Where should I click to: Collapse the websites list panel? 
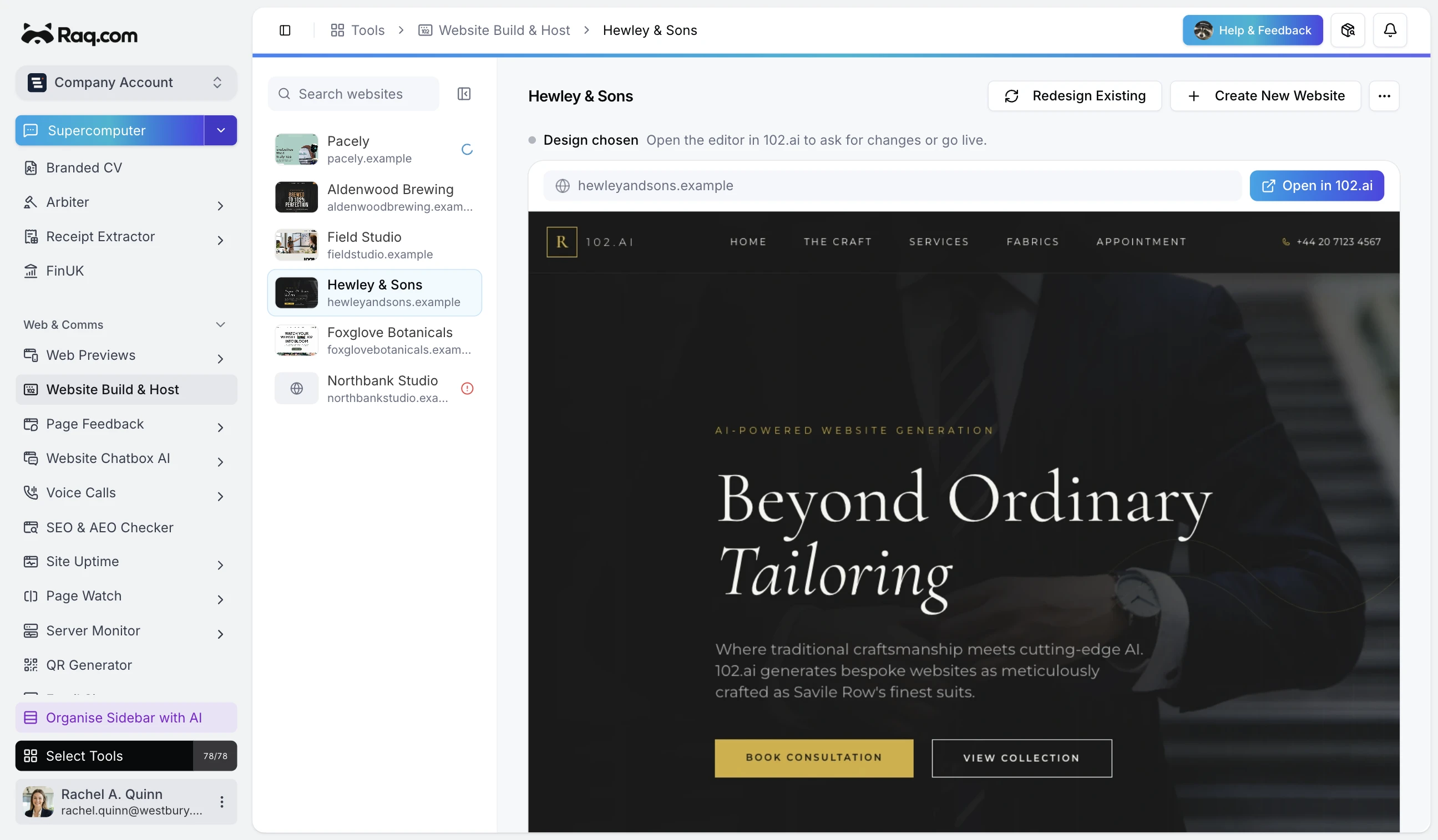click(464, 94)
